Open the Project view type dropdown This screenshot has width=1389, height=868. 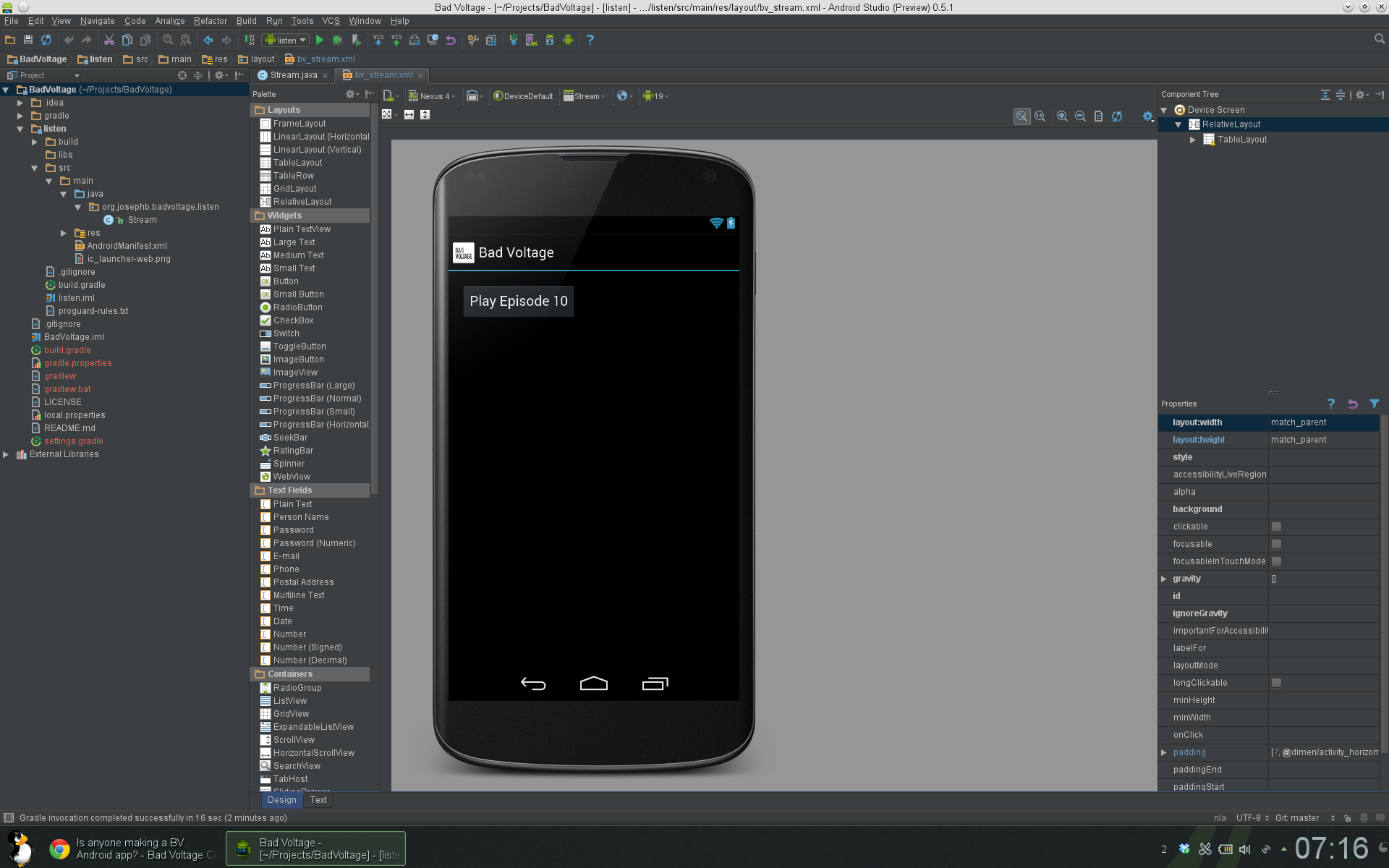[x=43, y=75]
